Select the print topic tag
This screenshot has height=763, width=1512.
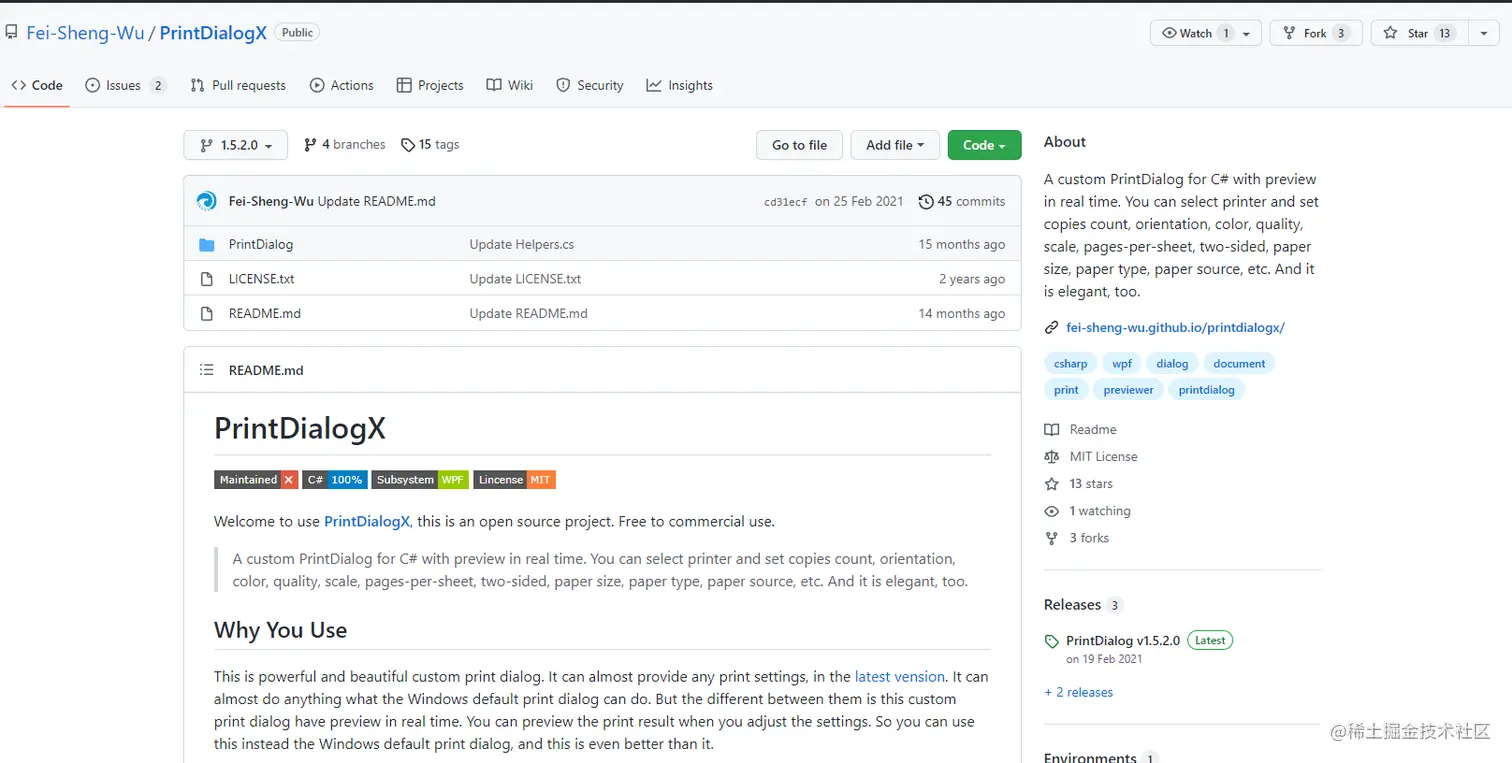point(1066,390)
